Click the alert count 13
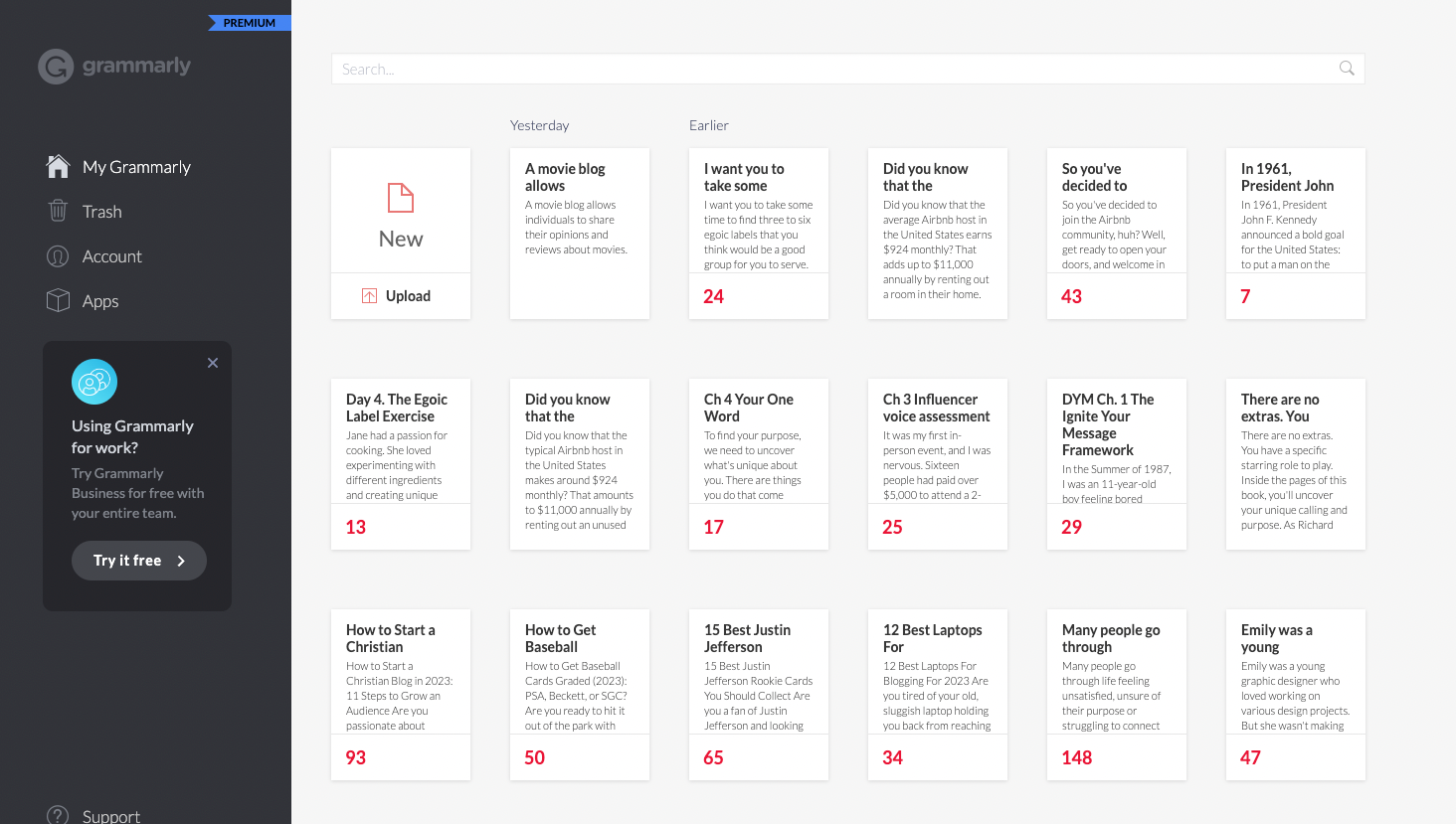The width and height of the screenshot is (1456, 824). click(356, 527)
